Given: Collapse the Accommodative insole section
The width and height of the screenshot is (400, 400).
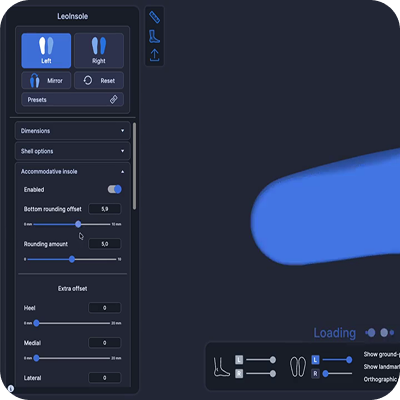Looking at the screenshot, I should pos(73,171).
